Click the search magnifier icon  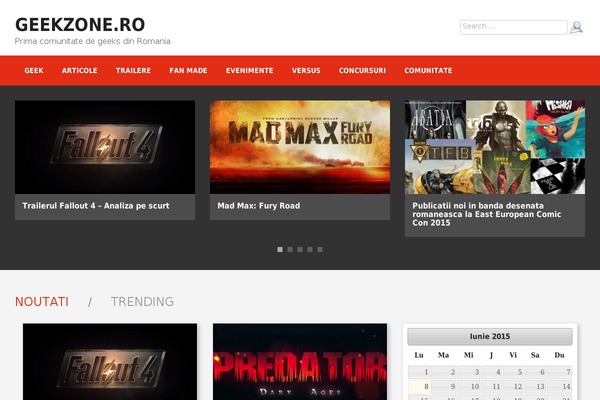576,28
